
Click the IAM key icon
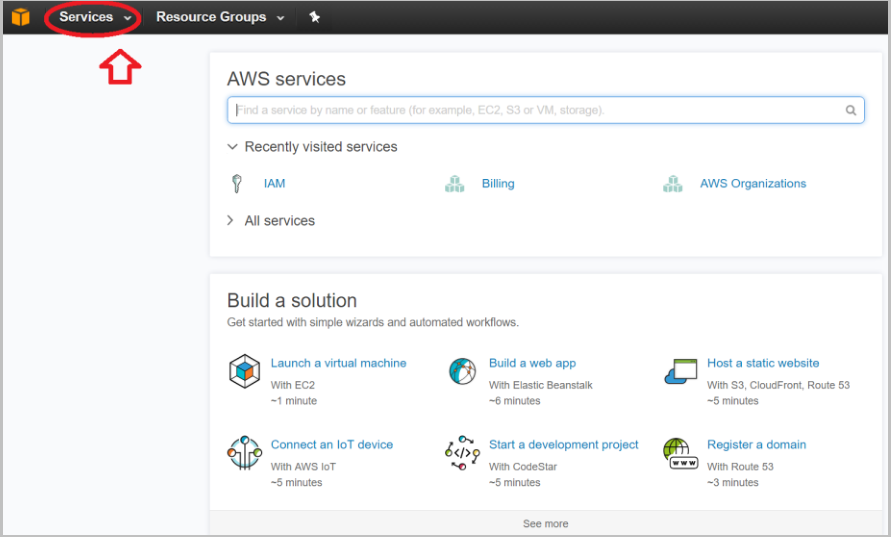pyautogui.click(x=237, y=184)
